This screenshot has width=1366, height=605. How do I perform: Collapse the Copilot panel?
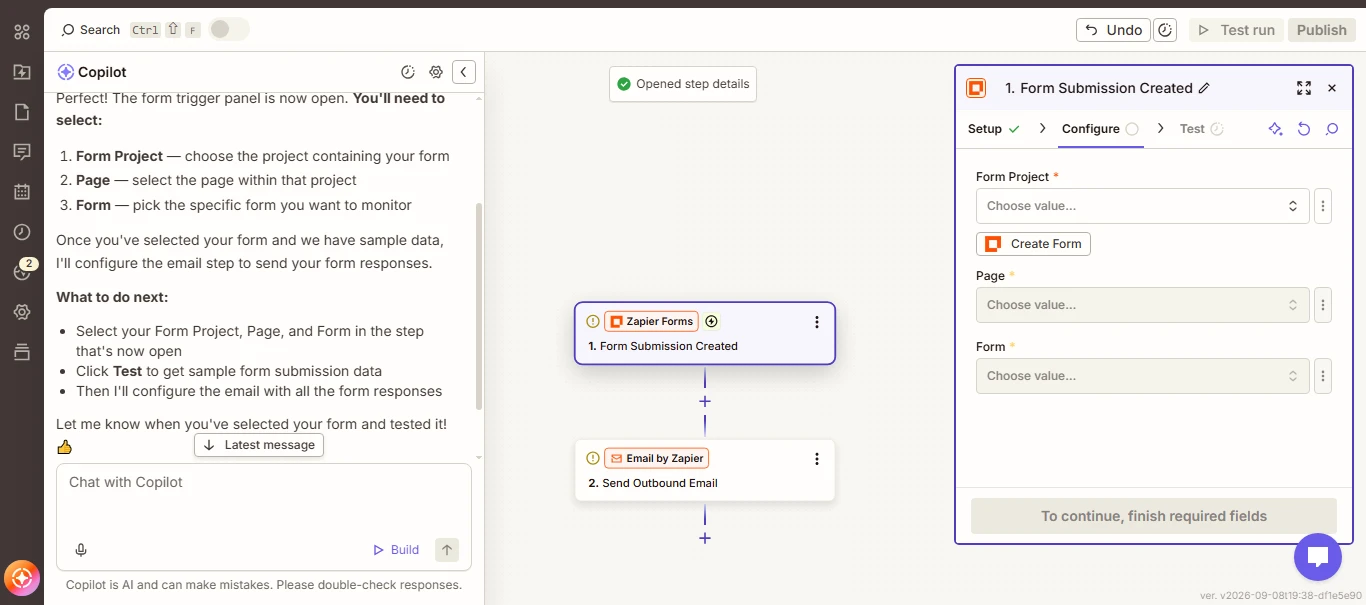[464, 72]
